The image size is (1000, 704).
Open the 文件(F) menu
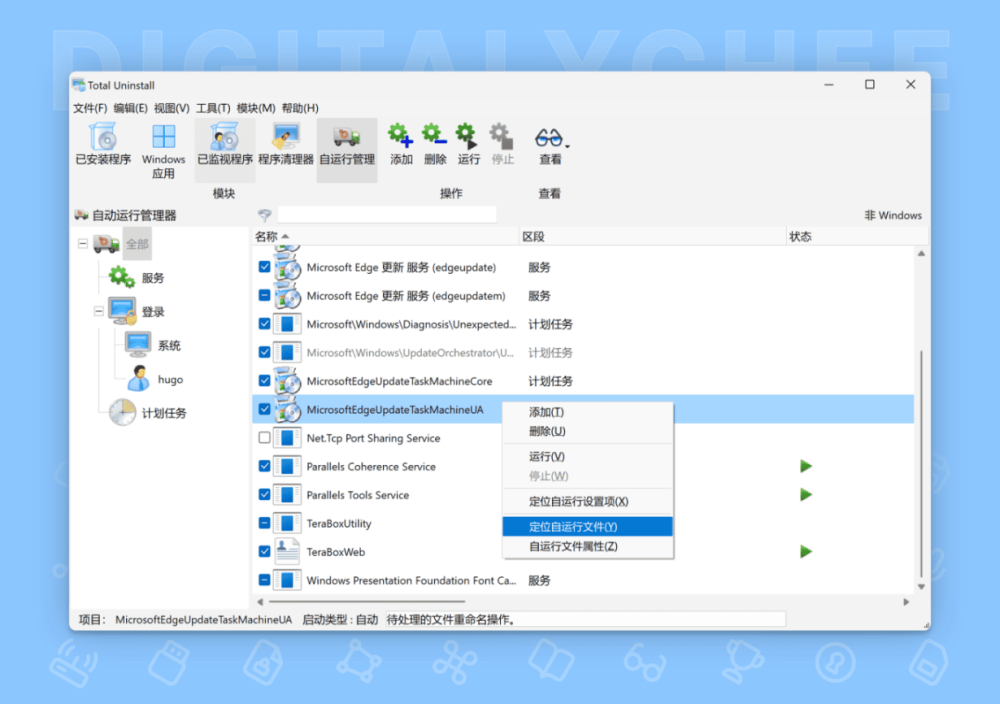90,108
